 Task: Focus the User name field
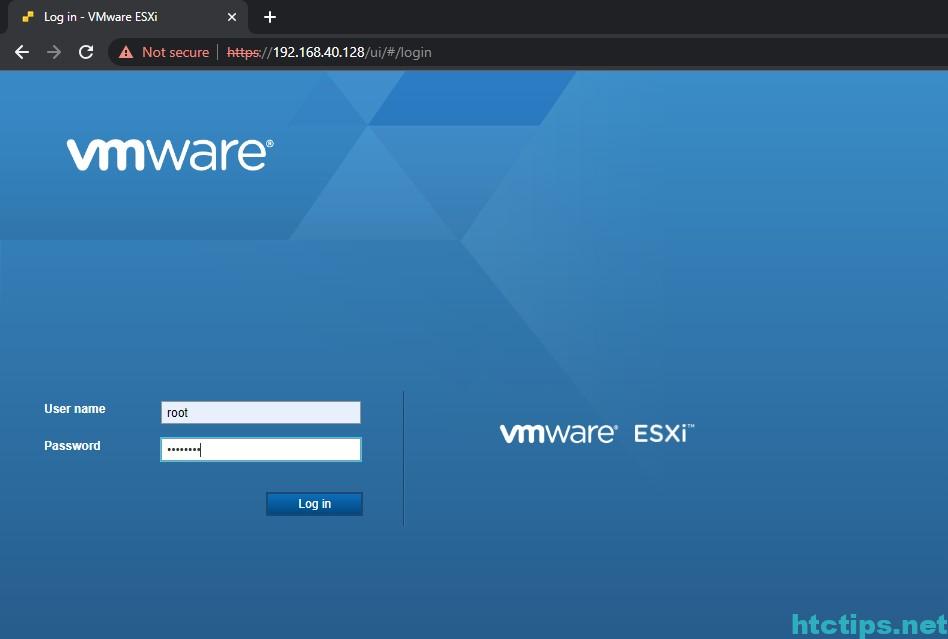261,412
